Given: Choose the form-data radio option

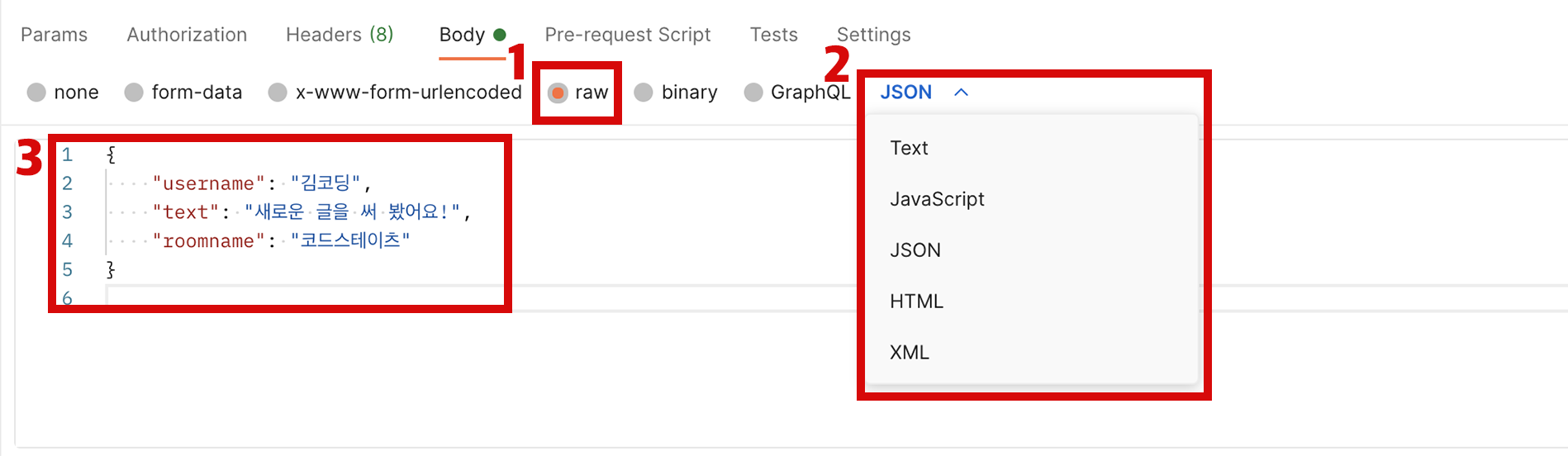Looking at the screenshot, I should (134, 93).
